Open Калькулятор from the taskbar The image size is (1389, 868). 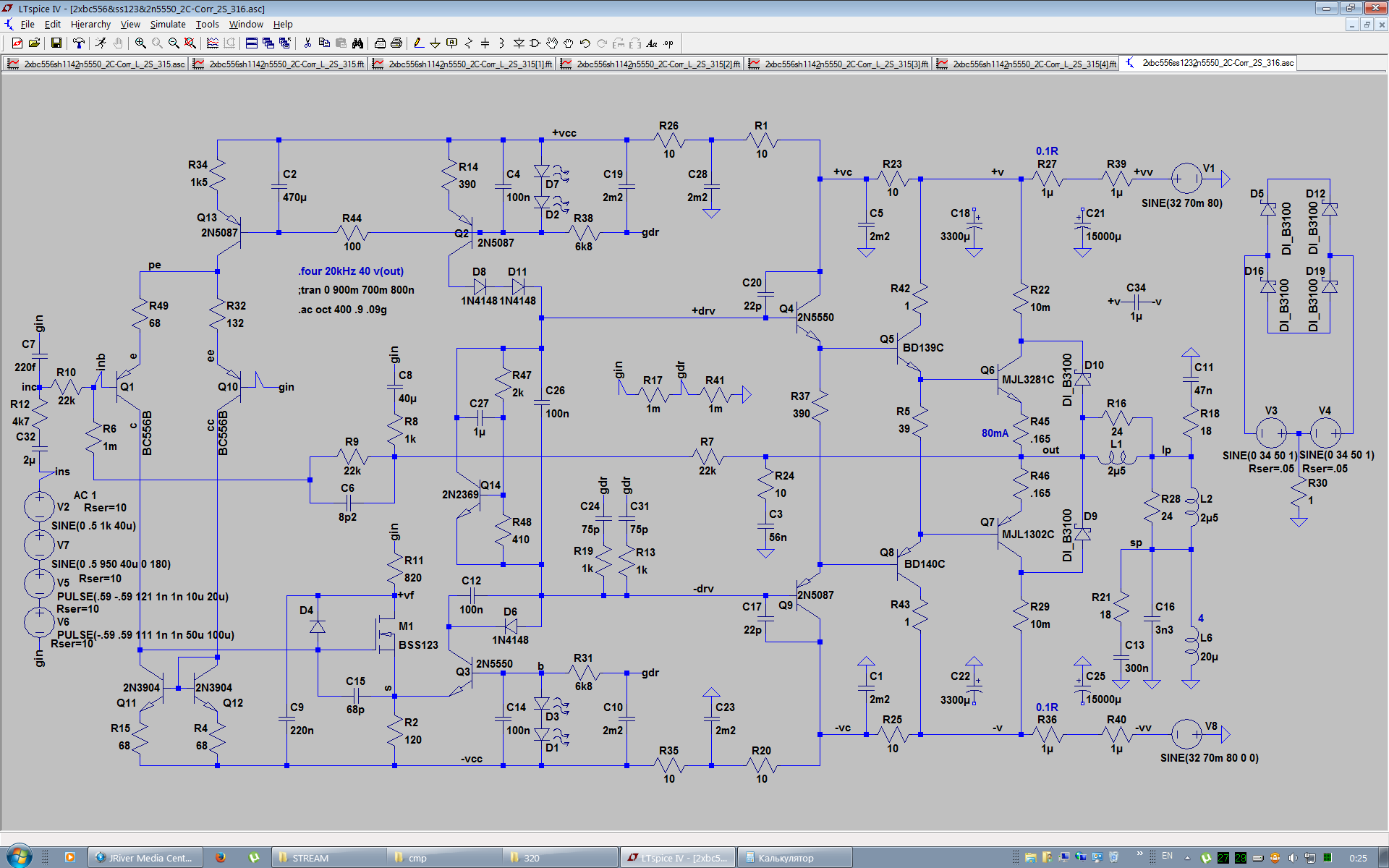(x=794, y=858)
